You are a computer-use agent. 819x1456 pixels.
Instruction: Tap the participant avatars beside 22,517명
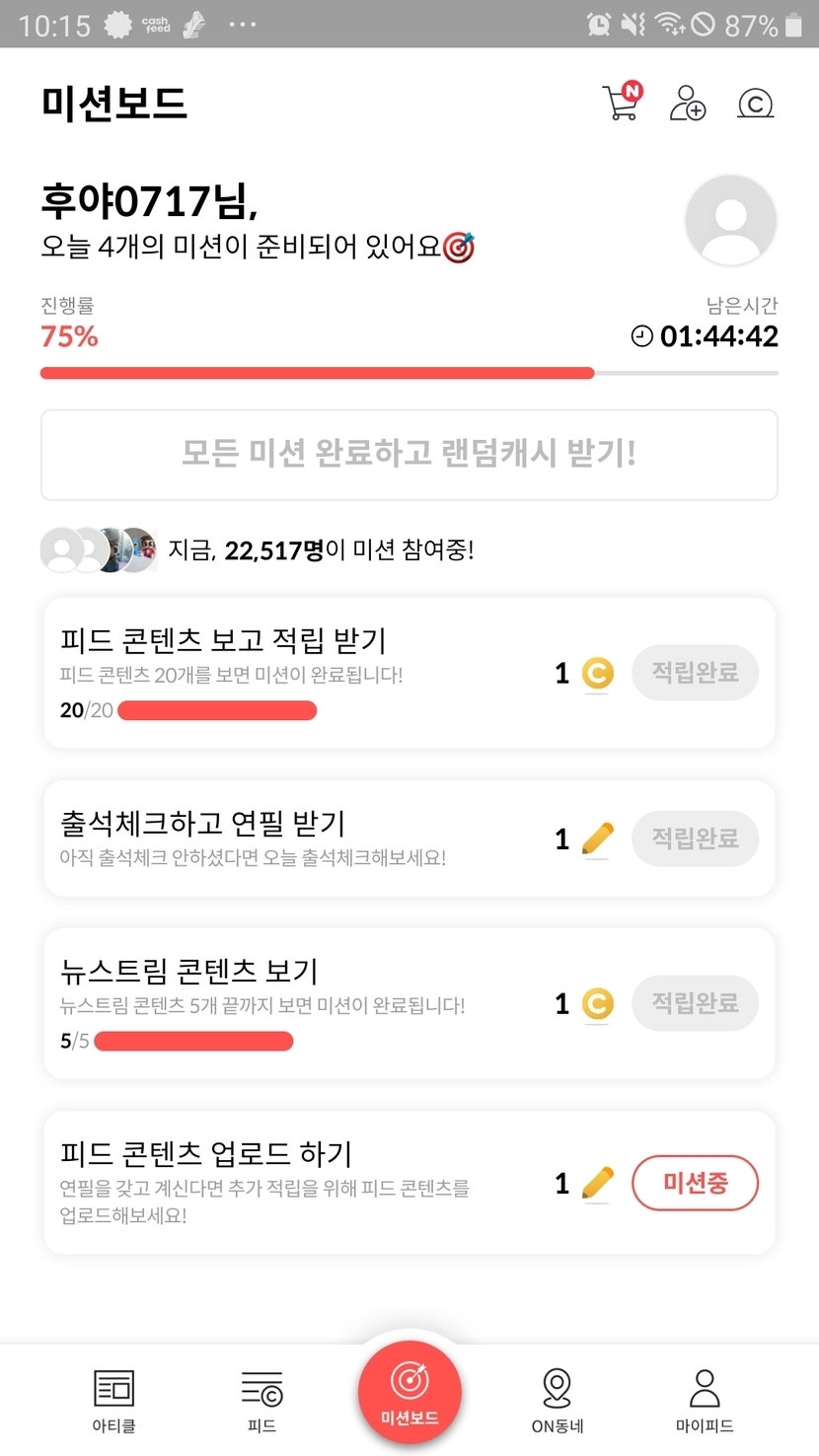point(99,550)
